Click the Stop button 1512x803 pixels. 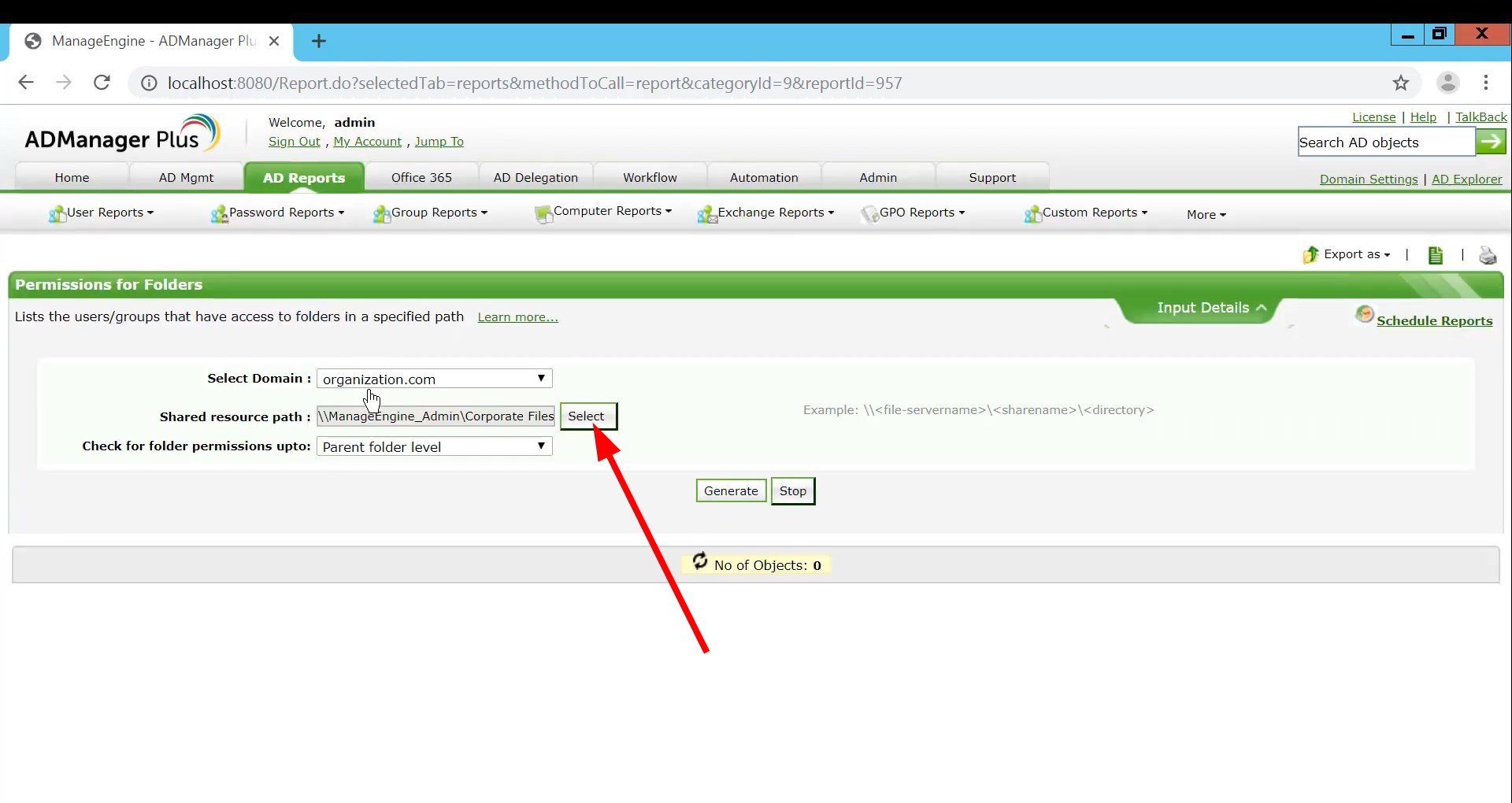pos(793,490)
